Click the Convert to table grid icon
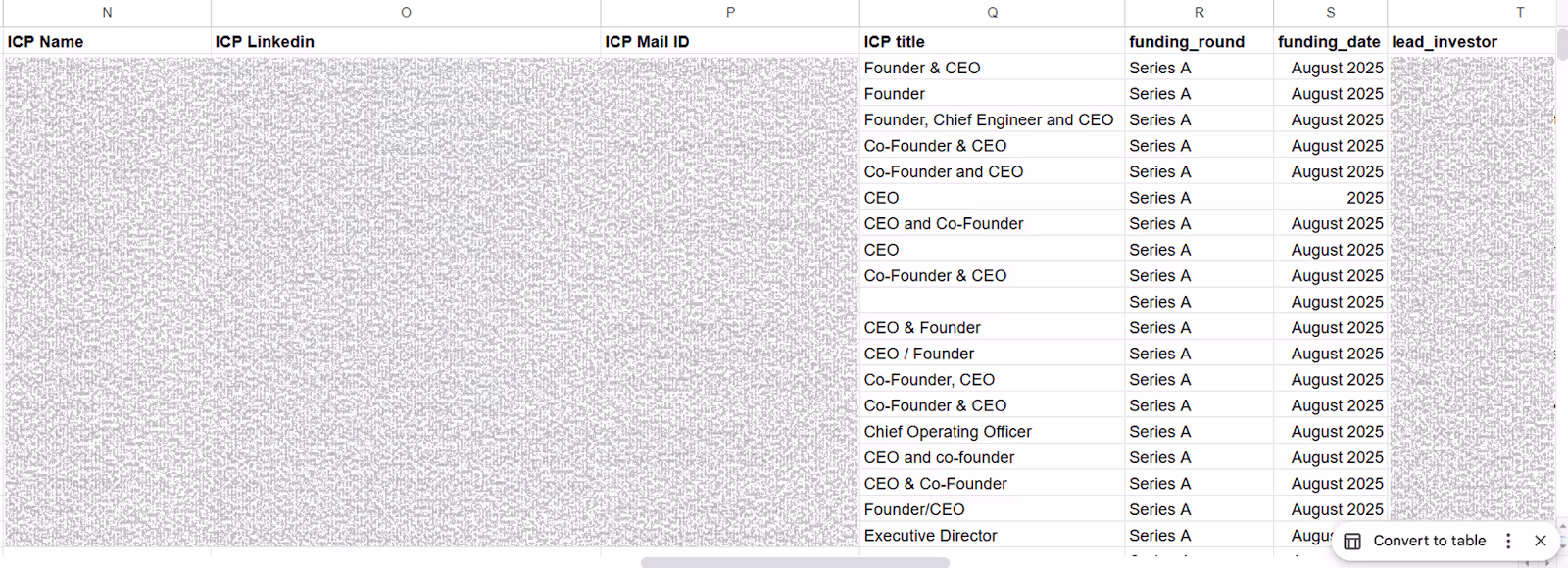Image resolution: width=1568 pixels, height=568 pixels. [1354, 541]
